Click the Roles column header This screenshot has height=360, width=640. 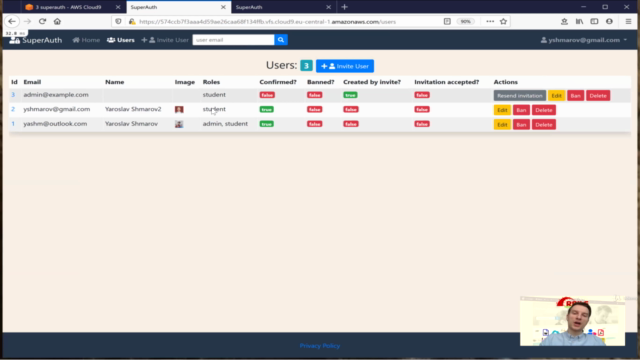[x=211, y=82]
